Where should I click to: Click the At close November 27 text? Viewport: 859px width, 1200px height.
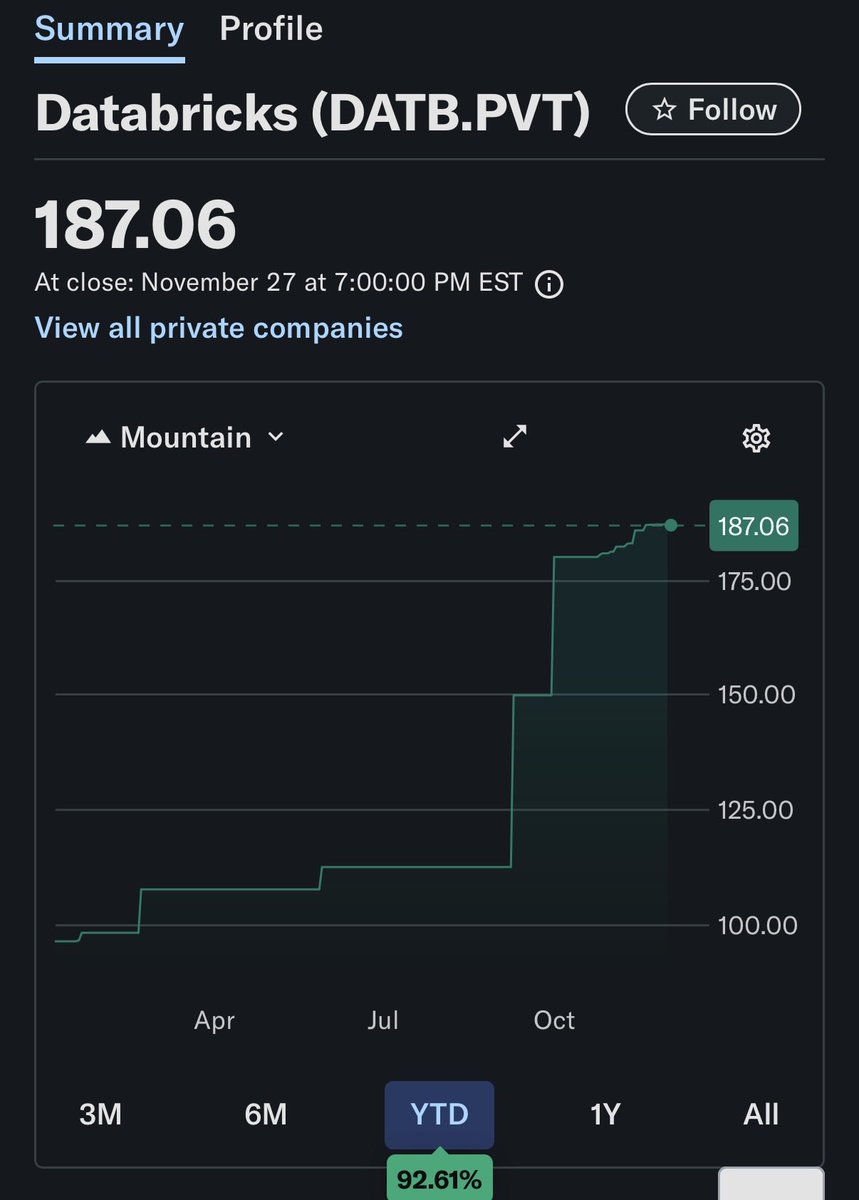tap(278, 282)
